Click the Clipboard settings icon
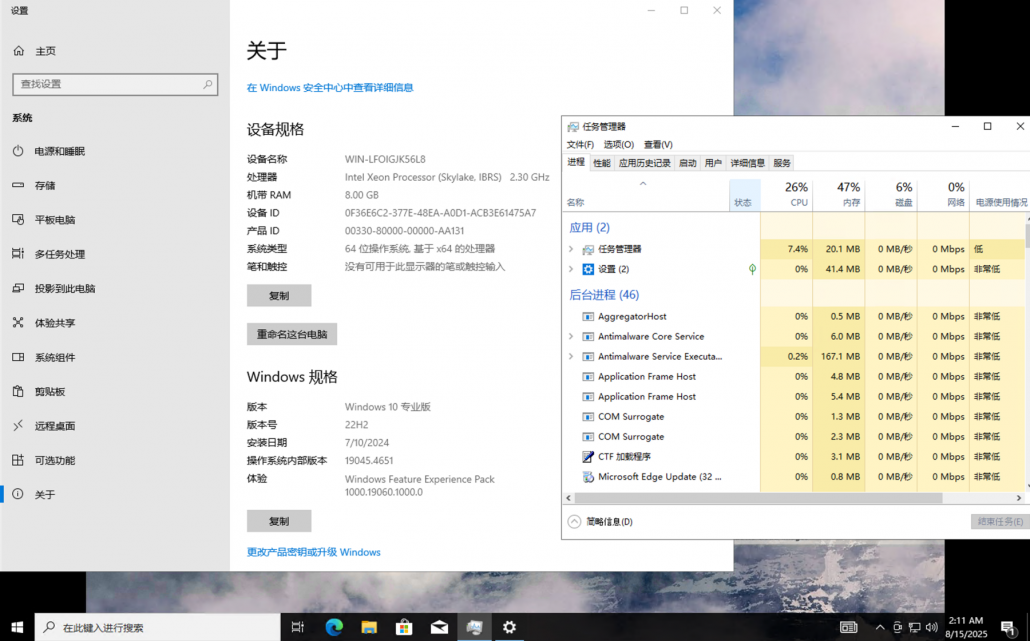Image resolution: width=1030 pixels, height=641 pixels. coord(18,391)
